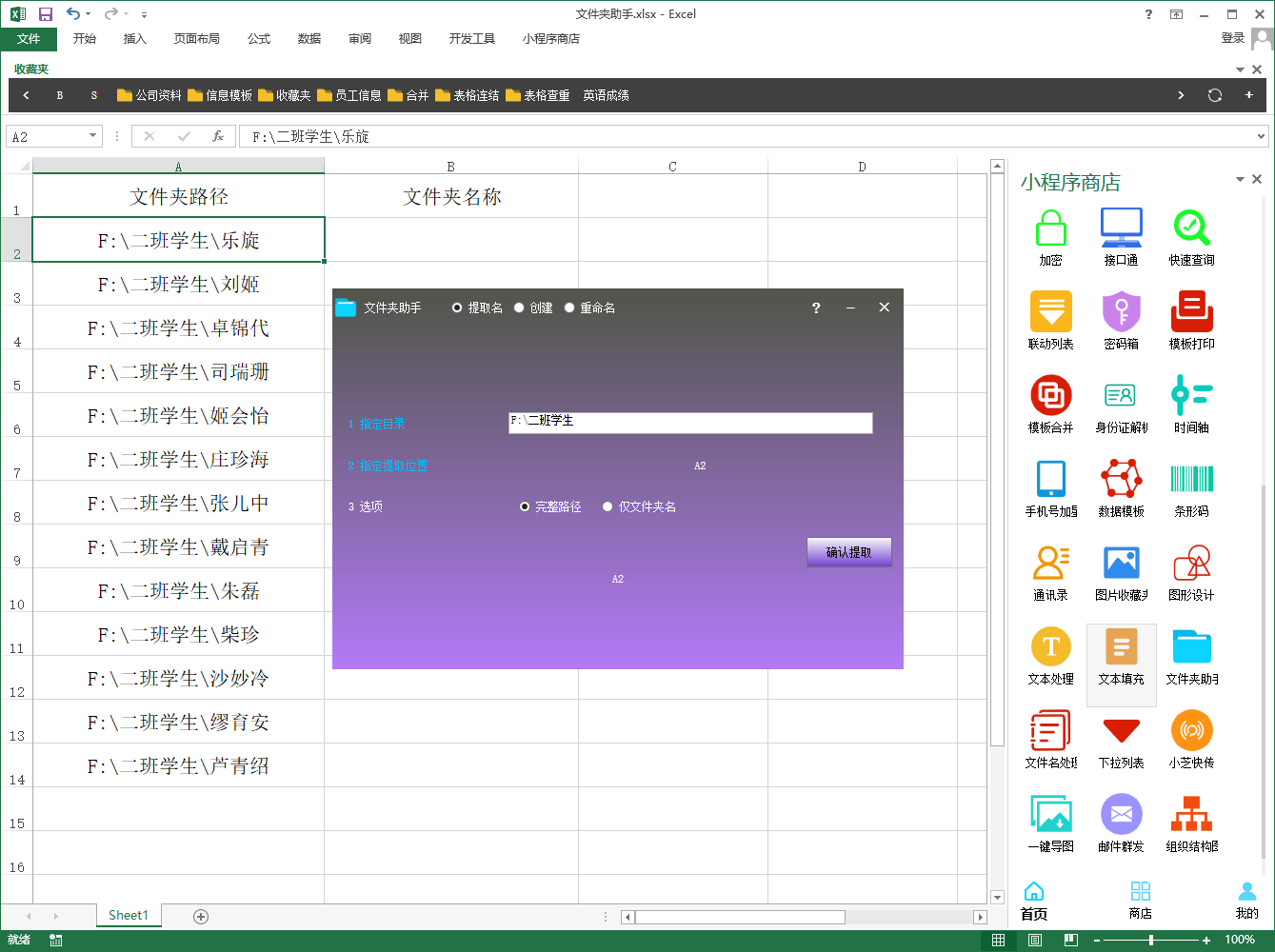Open the 邮件群发 mail tool
The height and width of the screenshot is (952, 1275).
(x=1121, y=823)
